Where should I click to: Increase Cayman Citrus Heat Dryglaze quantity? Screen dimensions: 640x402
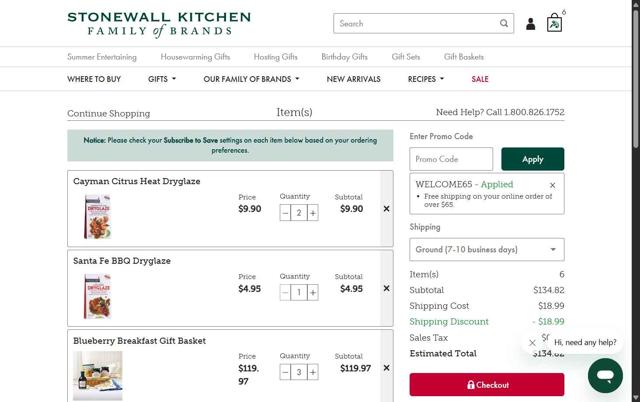313,213
